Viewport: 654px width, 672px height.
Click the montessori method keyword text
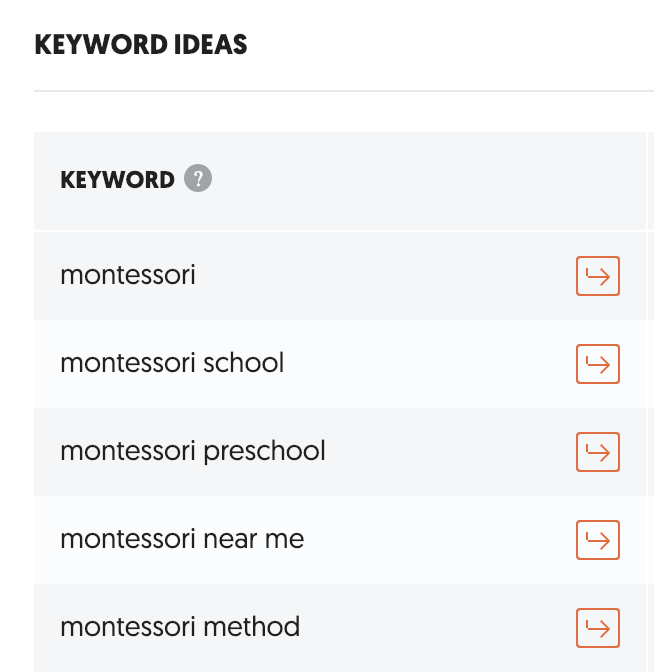(180, 627)
